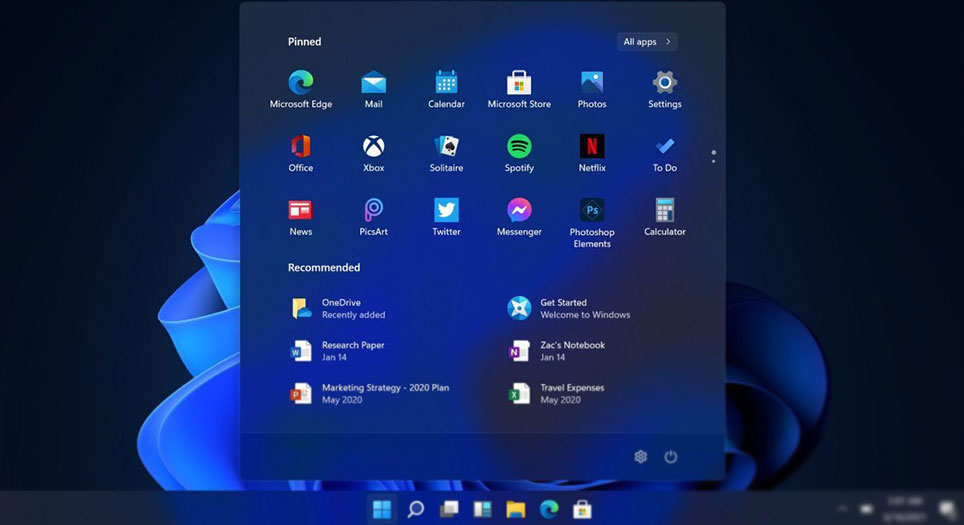Screen dimensions: 964x525
Task: Open the notification center icon in tray
Action: point(947,508)
